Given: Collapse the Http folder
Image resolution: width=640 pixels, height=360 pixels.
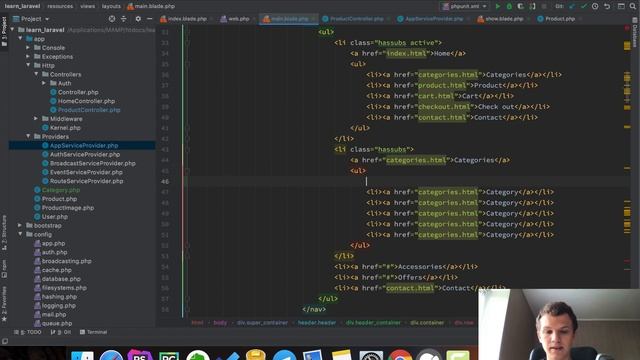Looking at the screenshot, I should (28, 65).
